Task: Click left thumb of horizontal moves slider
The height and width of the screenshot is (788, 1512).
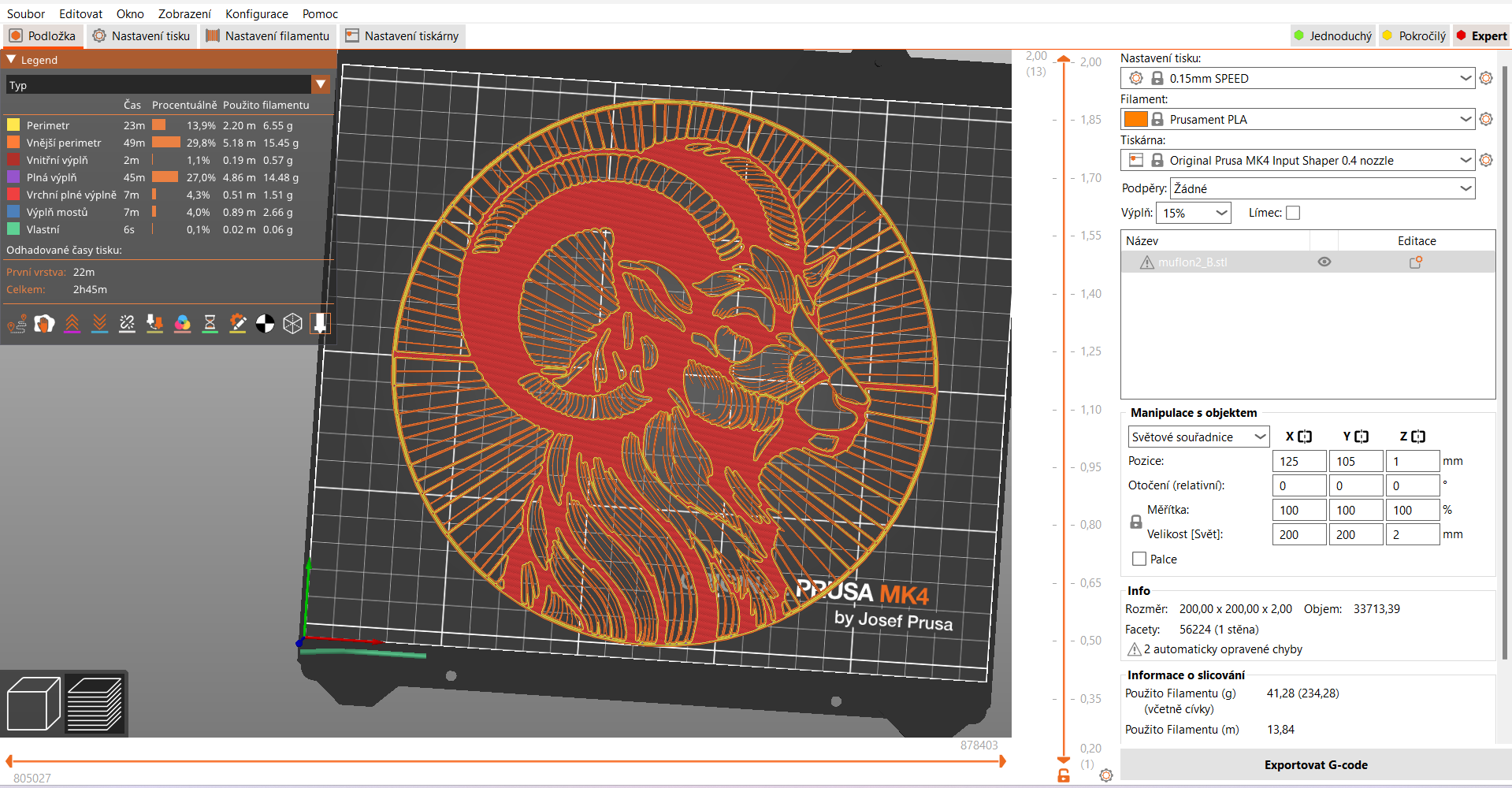Action: (x=9, y=761)
